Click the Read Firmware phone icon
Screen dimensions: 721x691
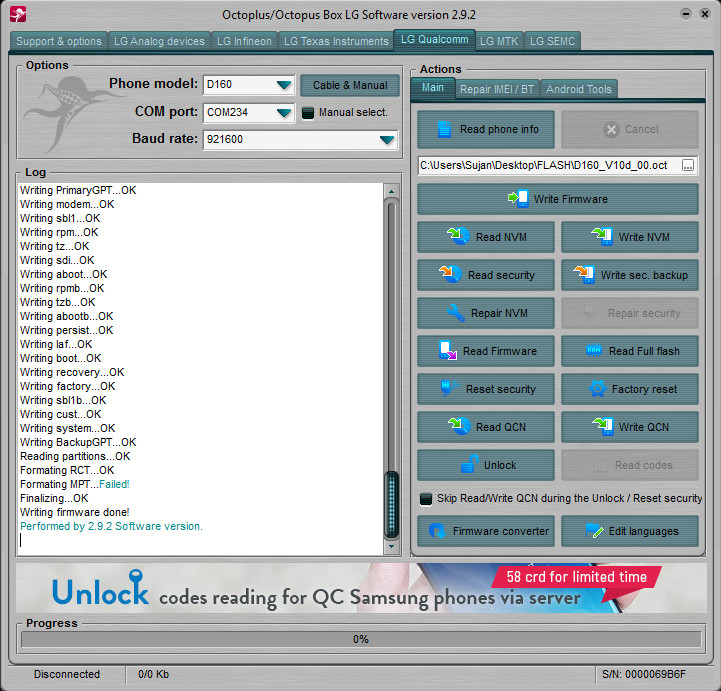[x=447, y=350]
